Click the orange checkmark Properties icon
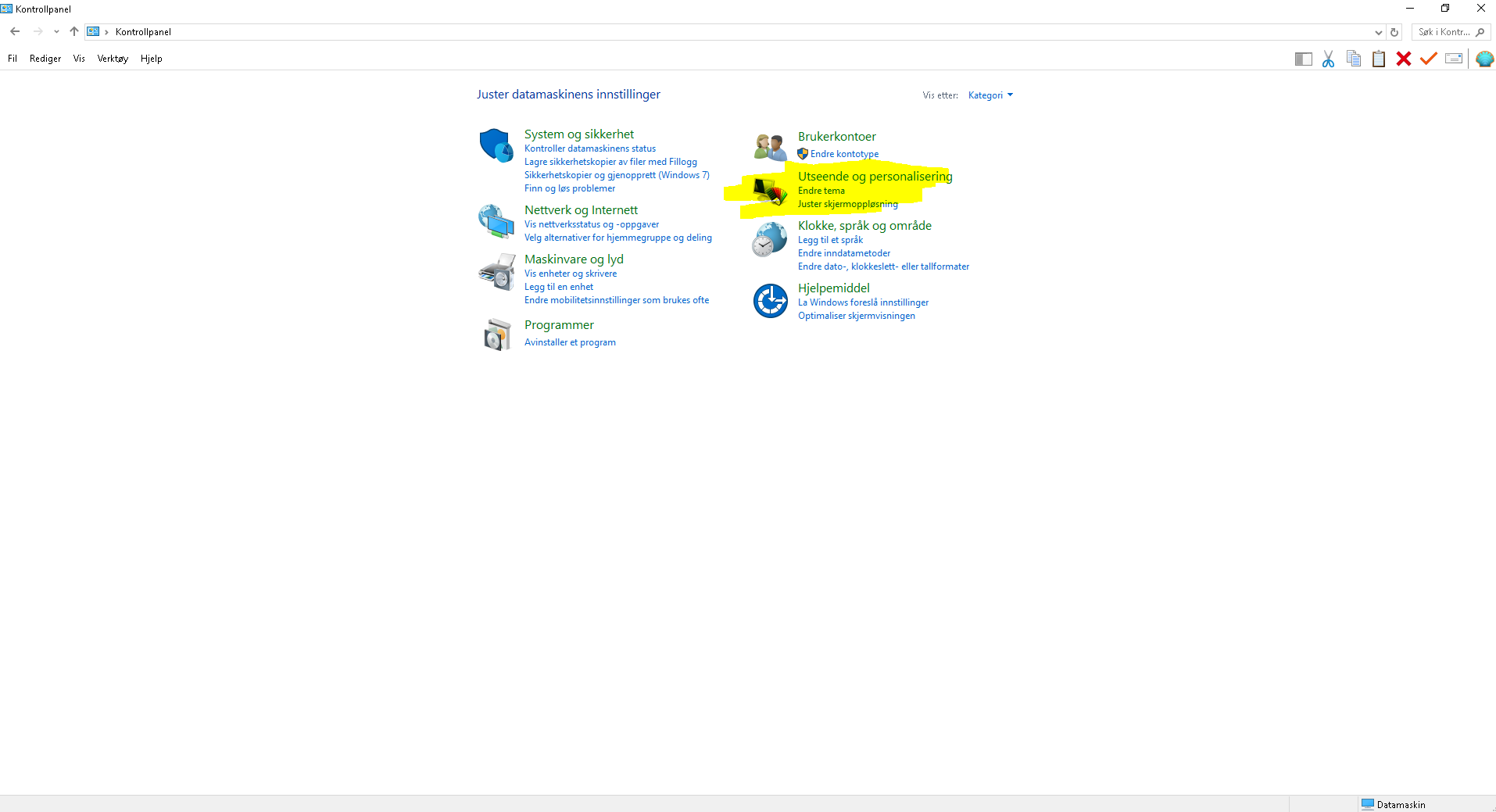 pyautogui.click(x=1429, y=59)
